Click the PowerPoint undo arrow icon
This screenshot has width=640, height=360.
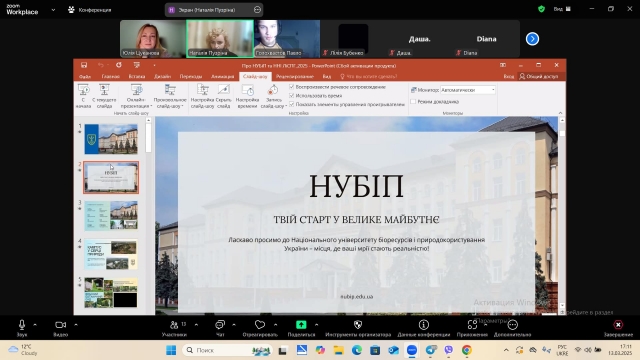(100, 65)
